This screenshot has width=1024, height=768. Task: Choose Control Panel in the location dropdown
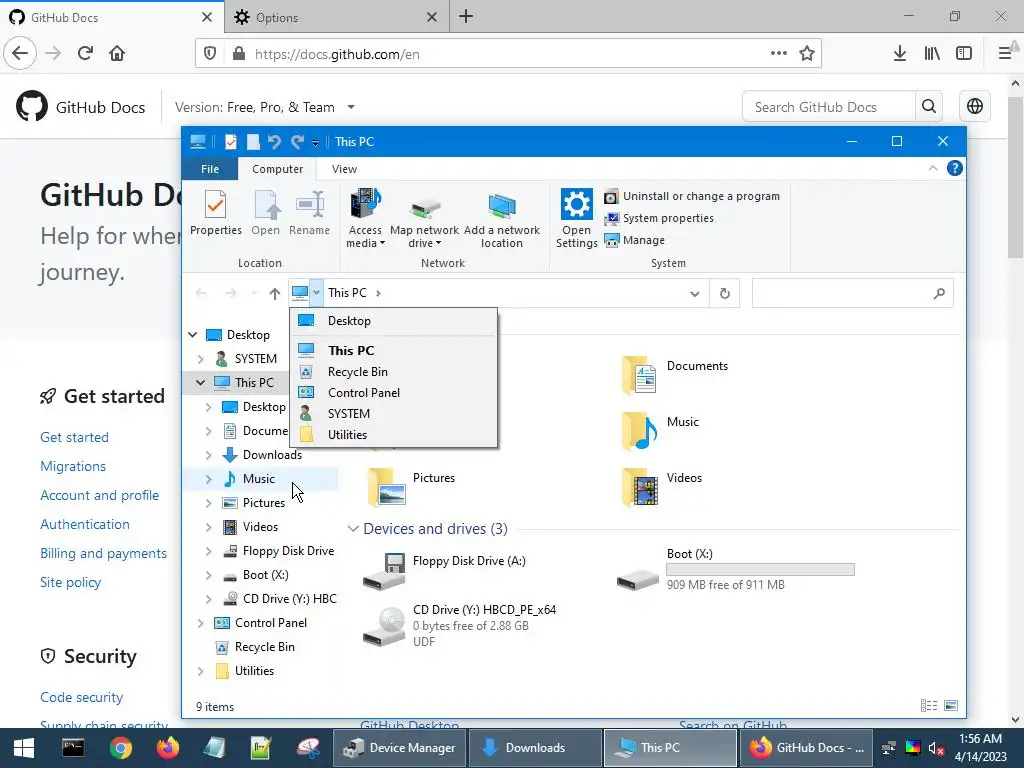click(x=393, y=392)
